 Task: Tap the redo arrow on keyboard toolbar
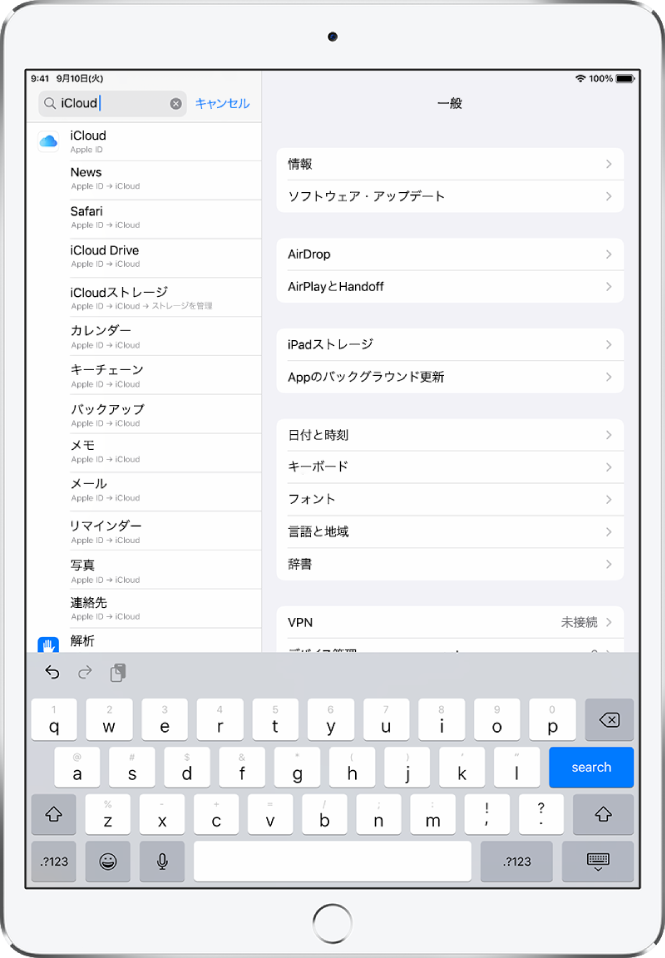[85, 673]
